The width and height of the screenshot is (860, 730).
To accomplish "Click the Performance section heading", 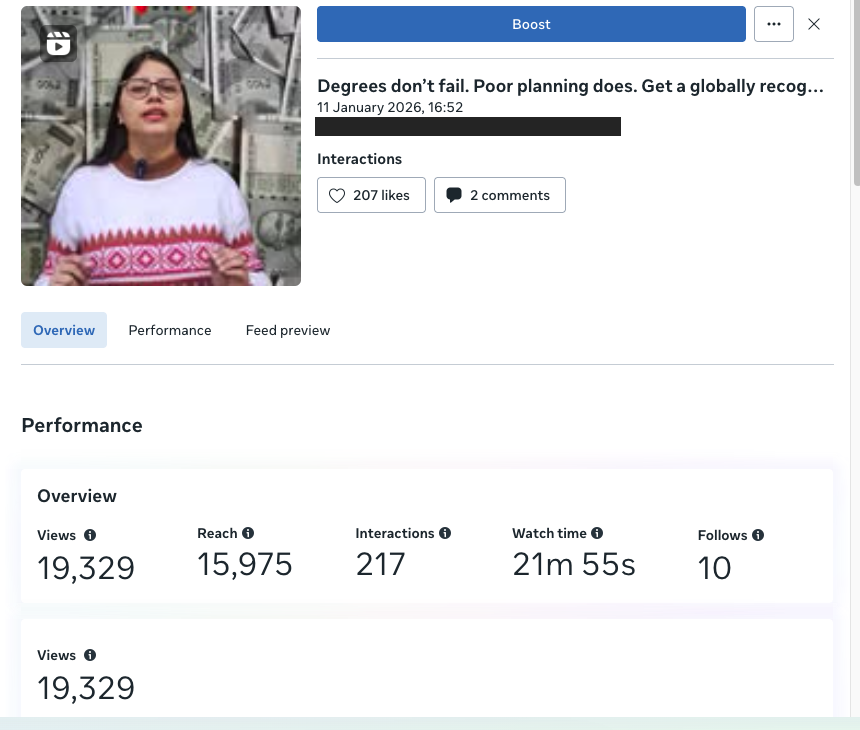I will [82, 426].
